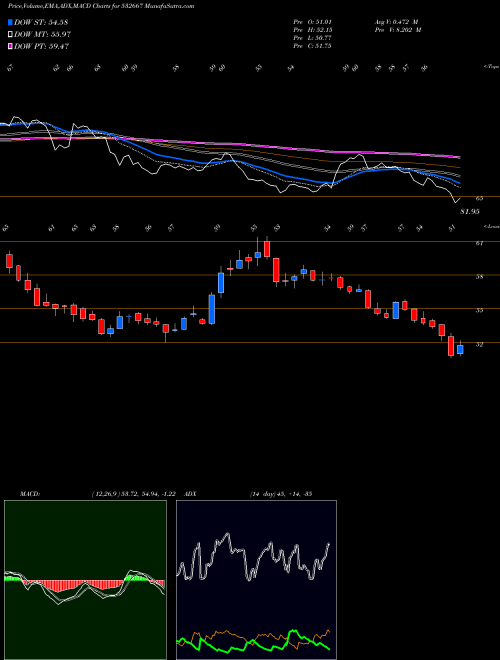The height and width of the screenshot is (660, 500).
Task: Click the Pre C: 51.75 value
Action: coord(312,46)
